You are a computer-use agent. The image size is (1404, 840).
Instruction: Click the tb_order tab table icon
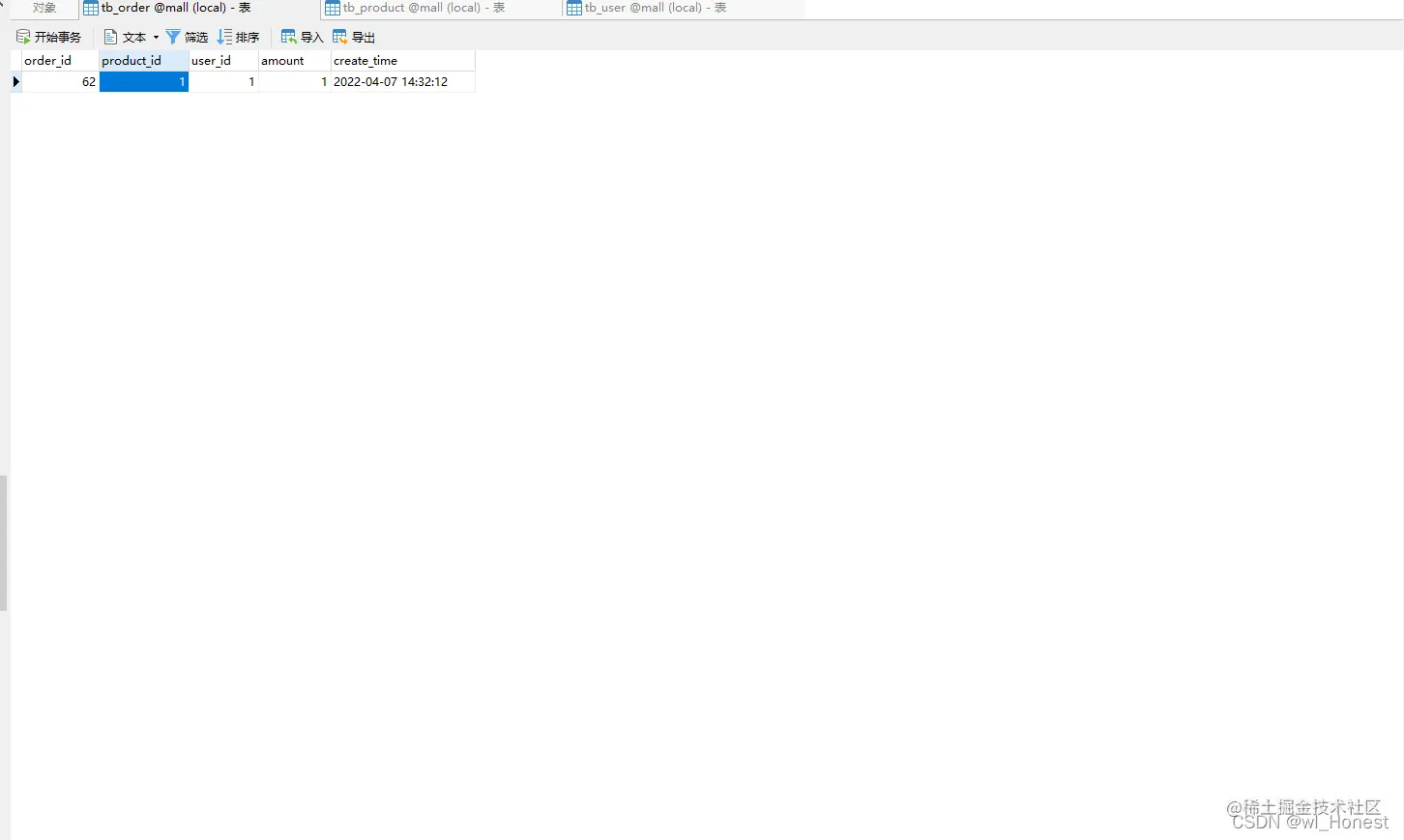pos(91,8)
